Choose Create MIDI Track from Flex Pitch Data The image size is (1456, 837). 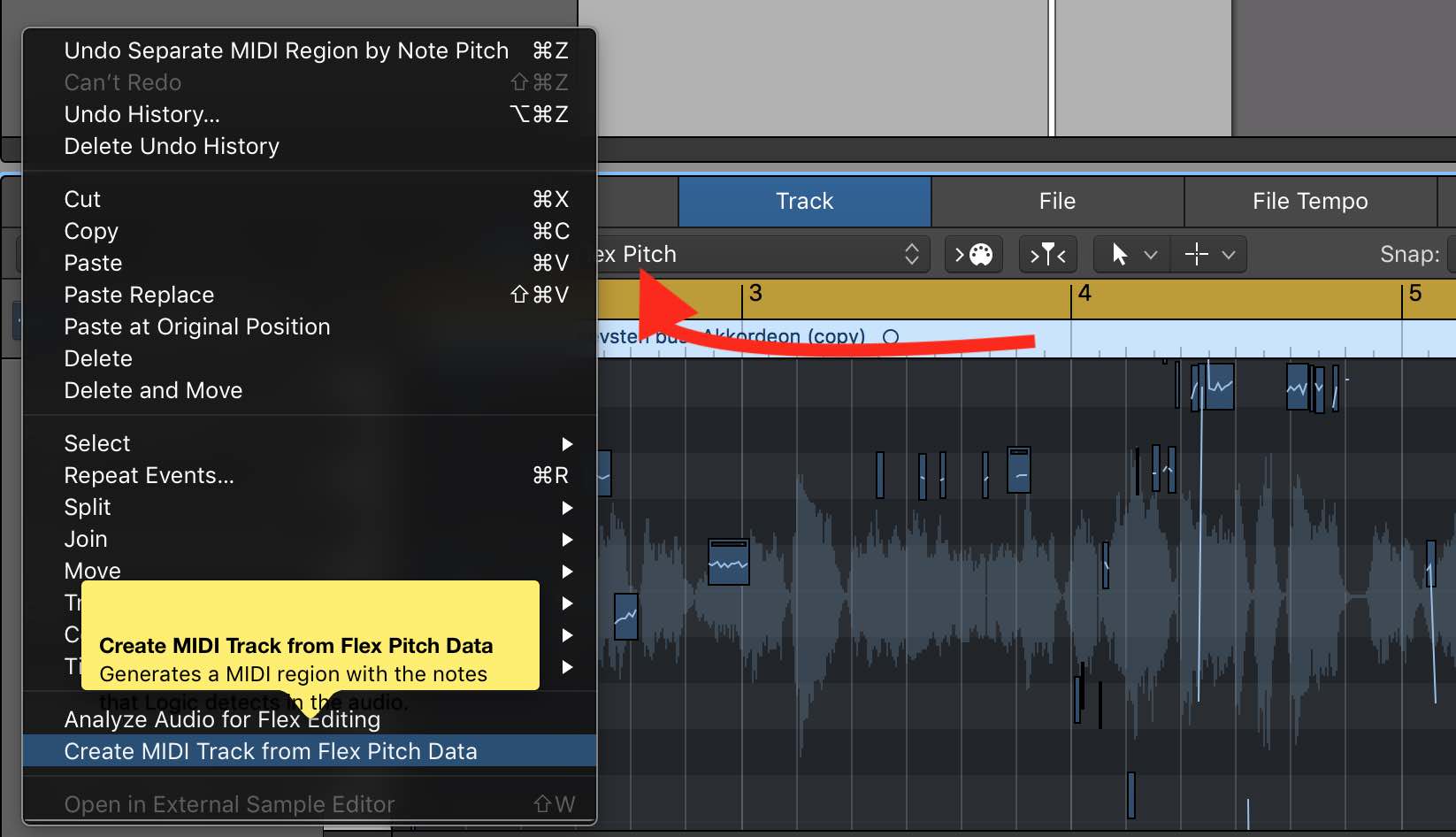pos(271,751)
